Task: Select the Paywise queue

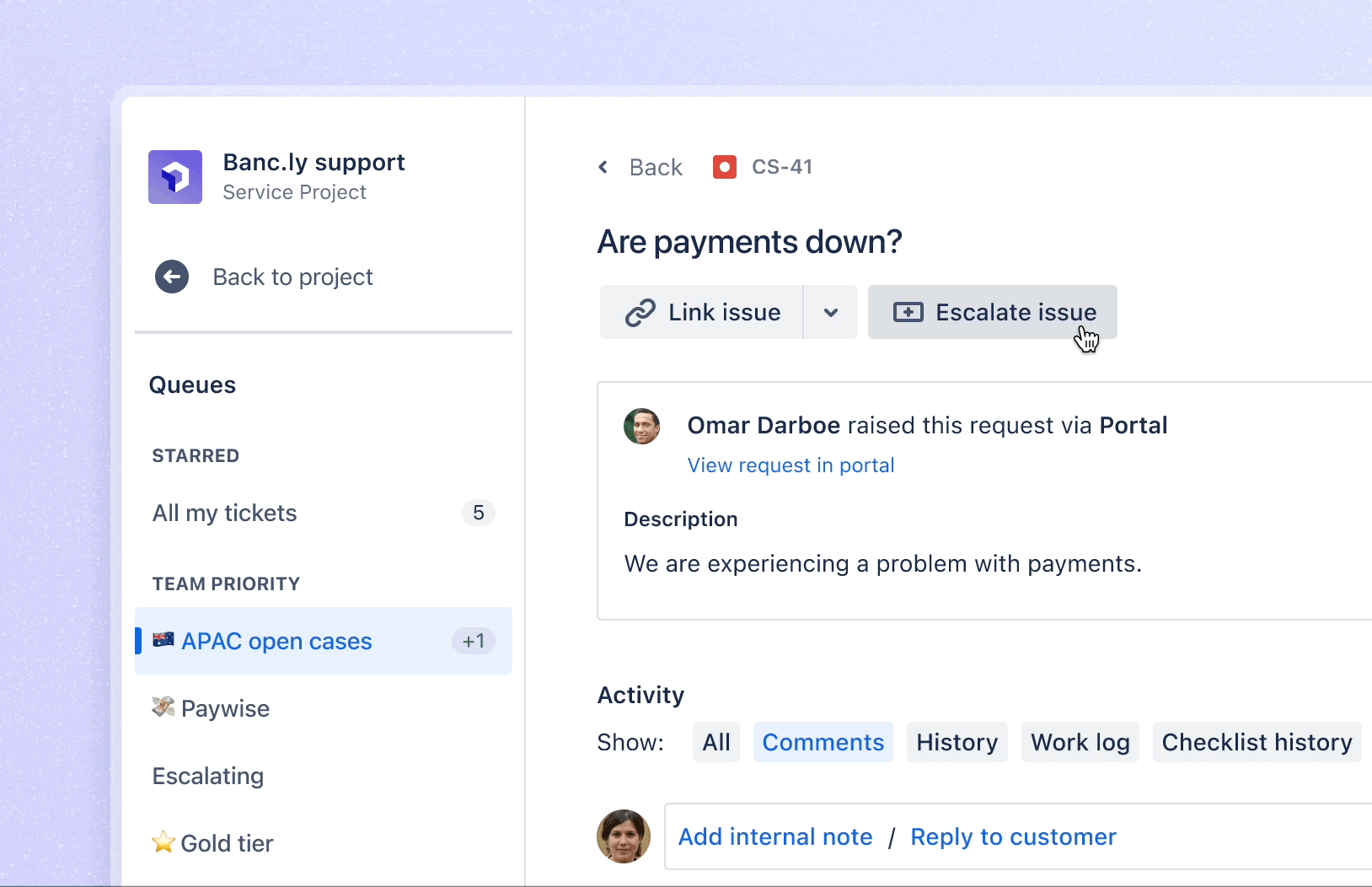Action: 225,708
